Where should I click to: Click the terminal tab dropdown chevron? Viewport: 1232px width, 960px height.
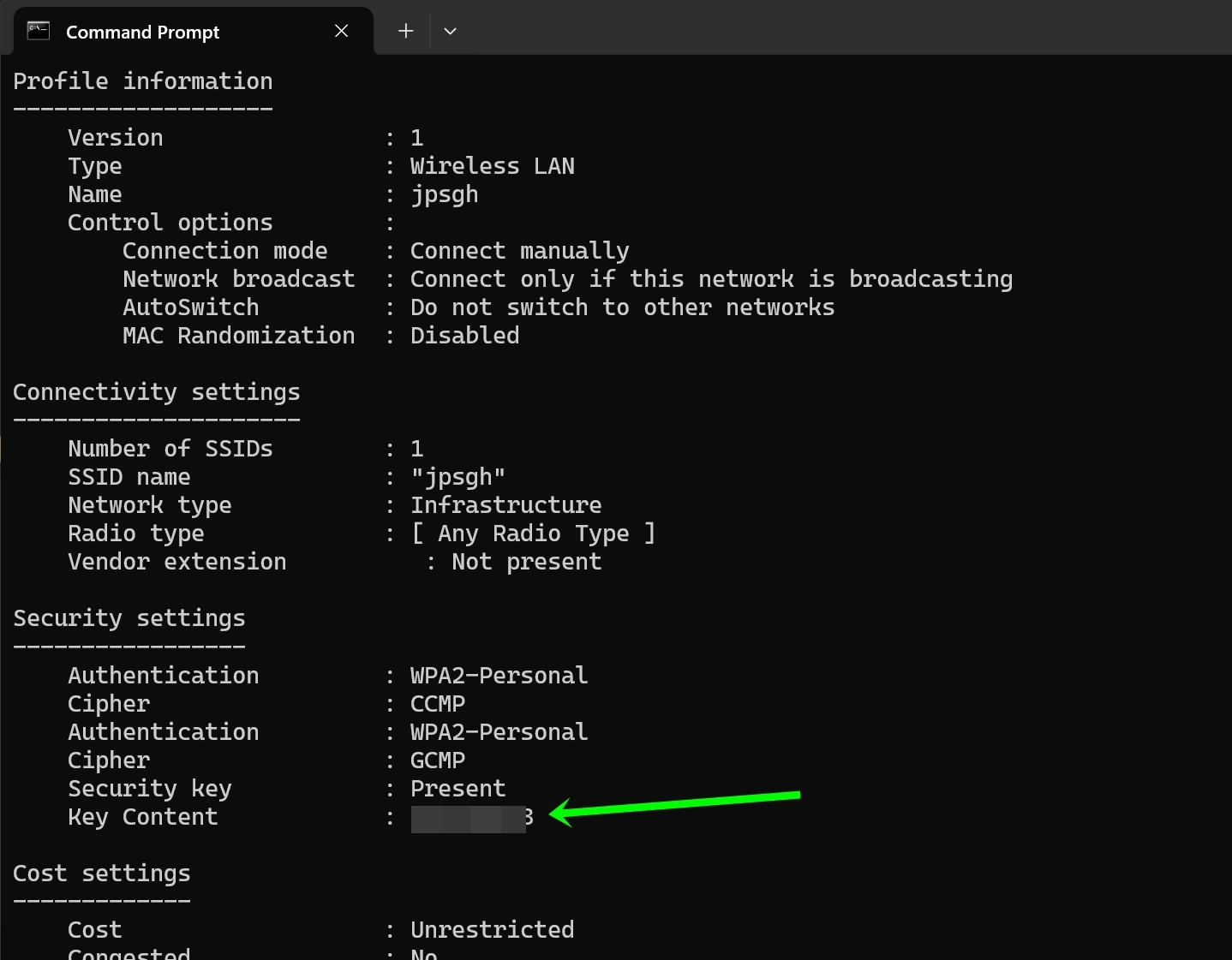pyautogui.click(x=450, y=31)
